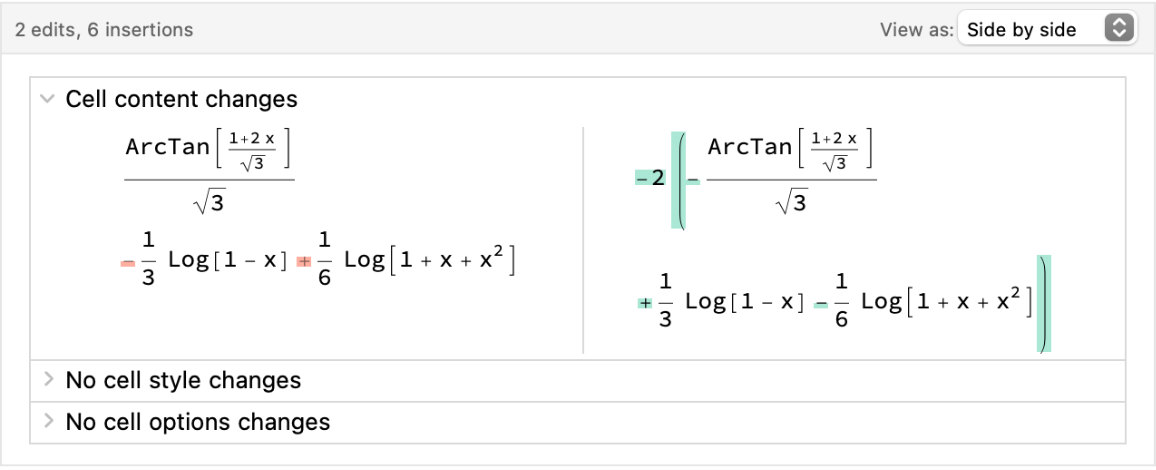Click the green minus before the right ArcTan fraction

pos(692,180)
